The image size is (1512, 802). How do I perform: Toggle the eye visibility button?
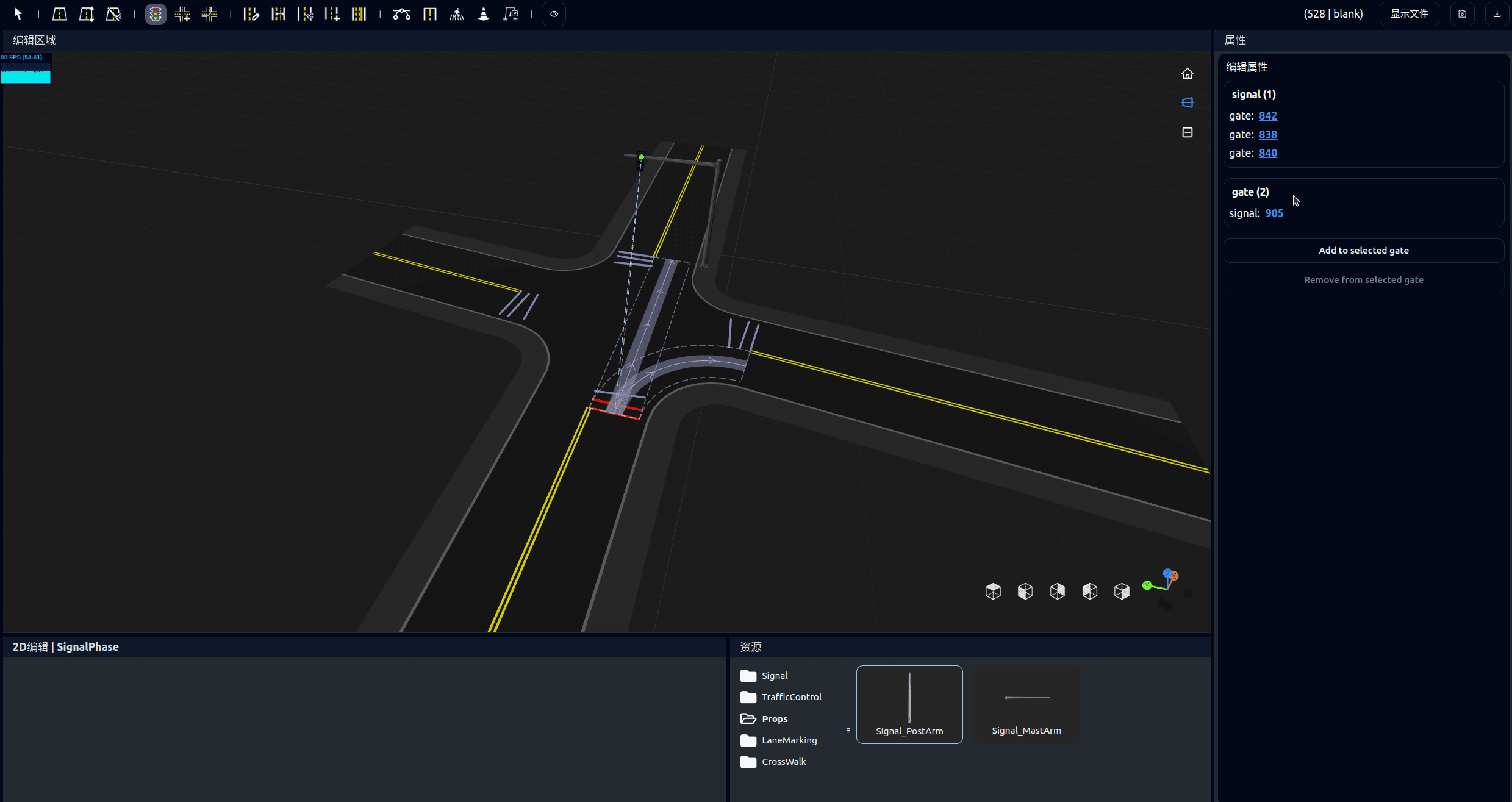click(554, 14)
